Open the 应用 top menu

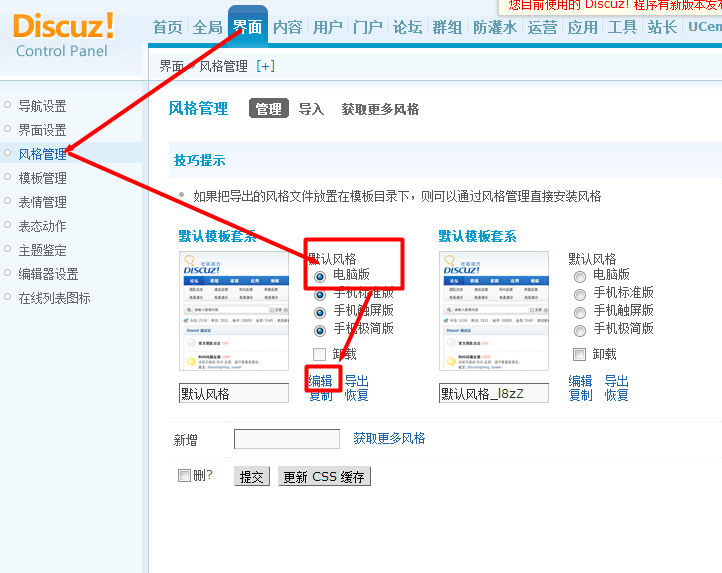point(582,27)
